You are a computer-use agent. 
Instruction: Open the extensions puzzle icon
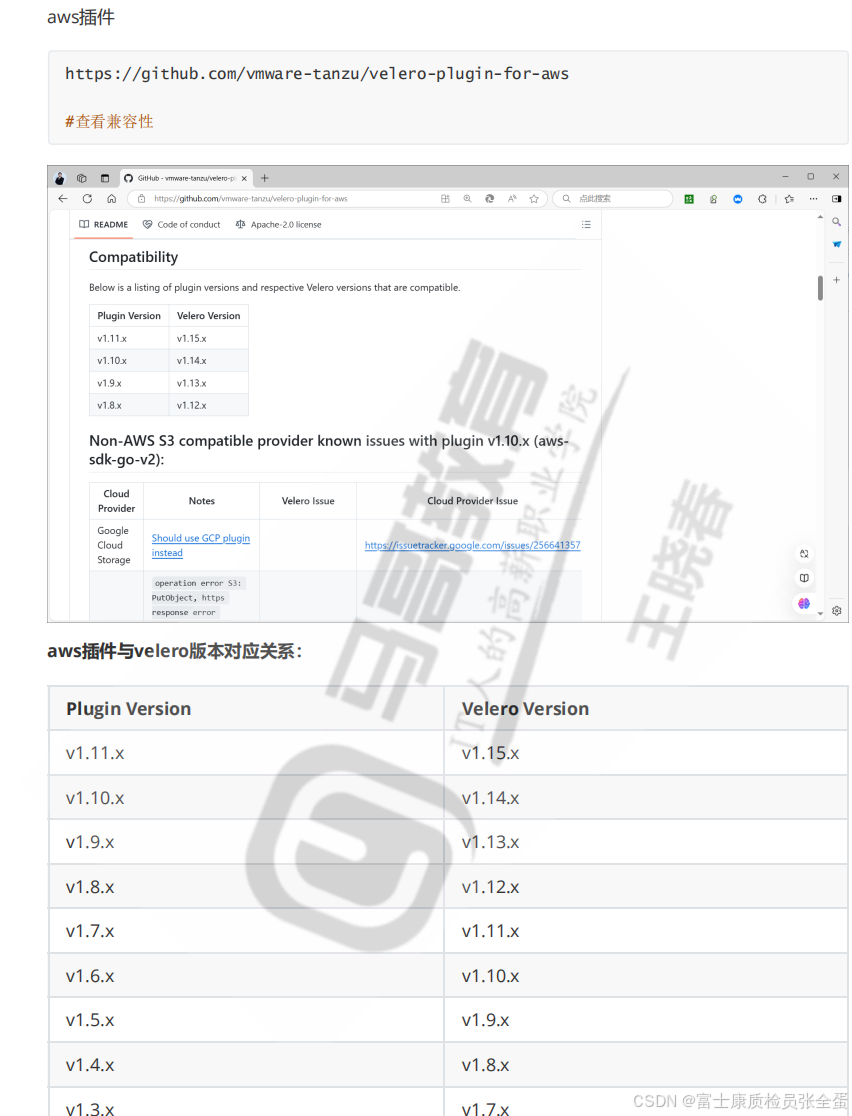pyautogui.click(x=762, y=199)
